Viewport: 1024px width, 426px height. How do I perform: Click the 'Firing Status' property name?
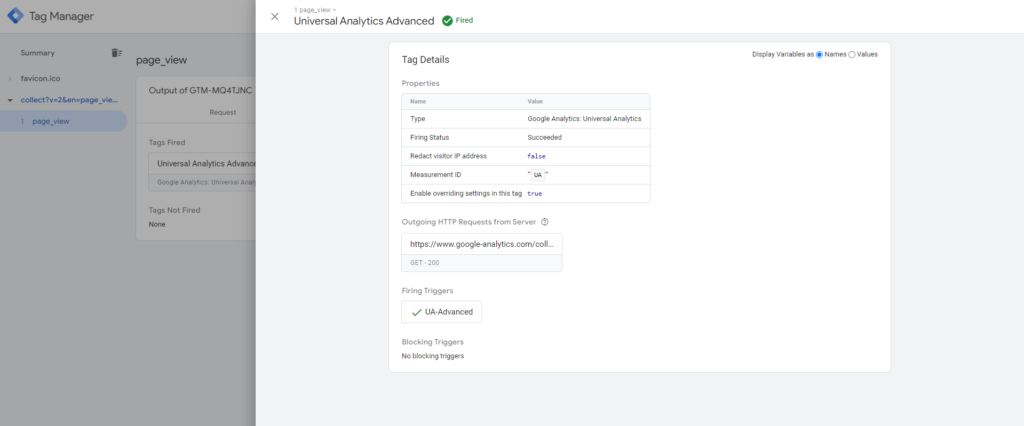click(x=430, y=138)
